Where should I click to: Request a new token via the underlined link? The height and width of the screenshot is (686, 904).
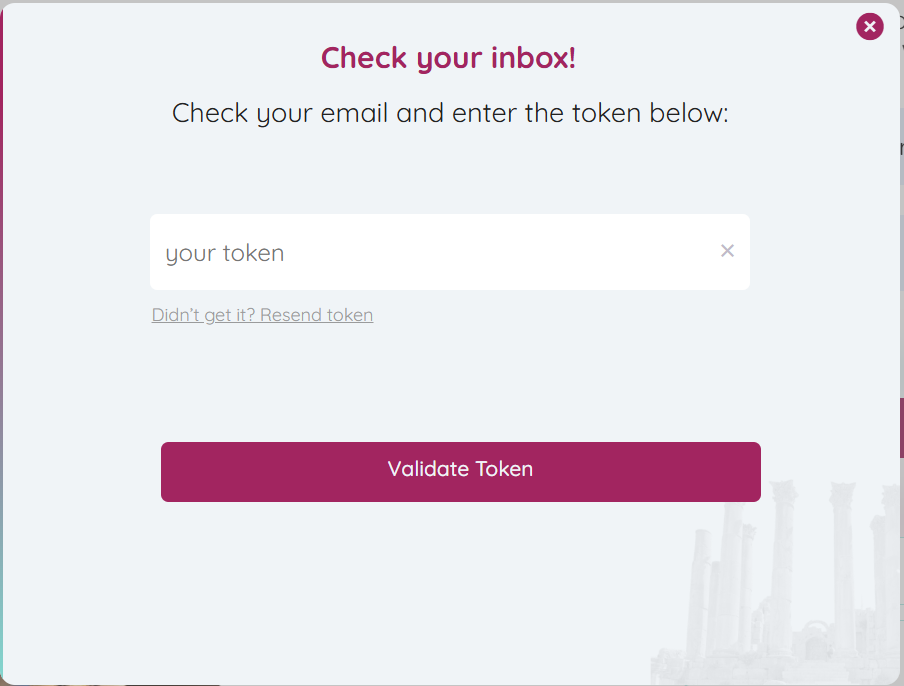tap(262, 315)
